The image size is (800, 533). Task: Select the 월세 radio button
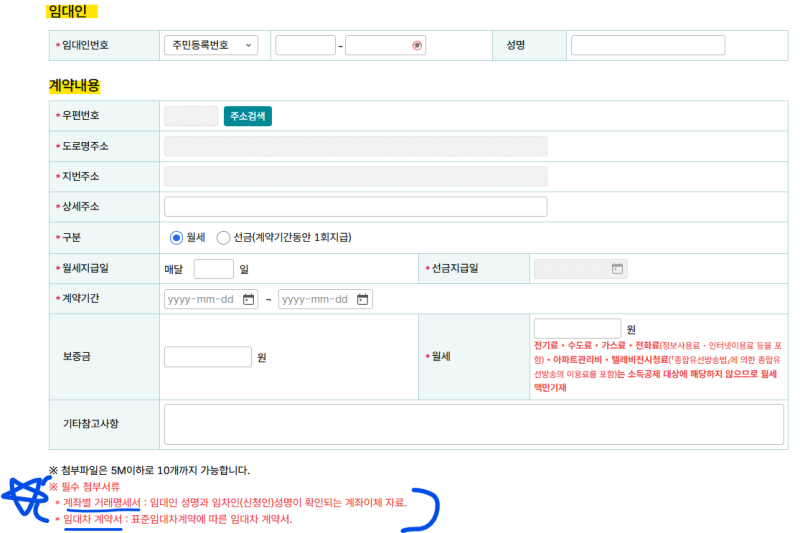(x=176, y=238)
